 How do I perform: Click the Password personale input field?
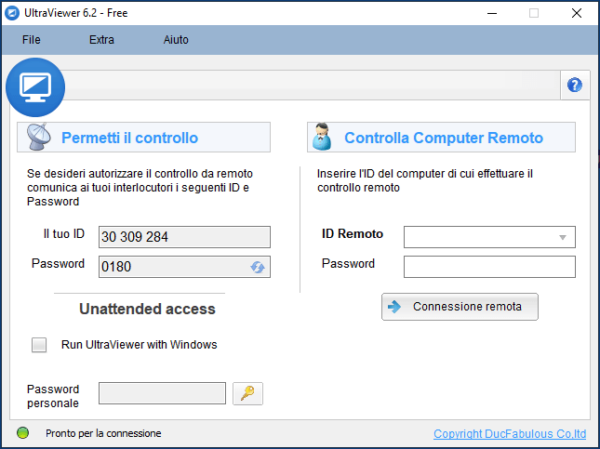coord(162,393)
